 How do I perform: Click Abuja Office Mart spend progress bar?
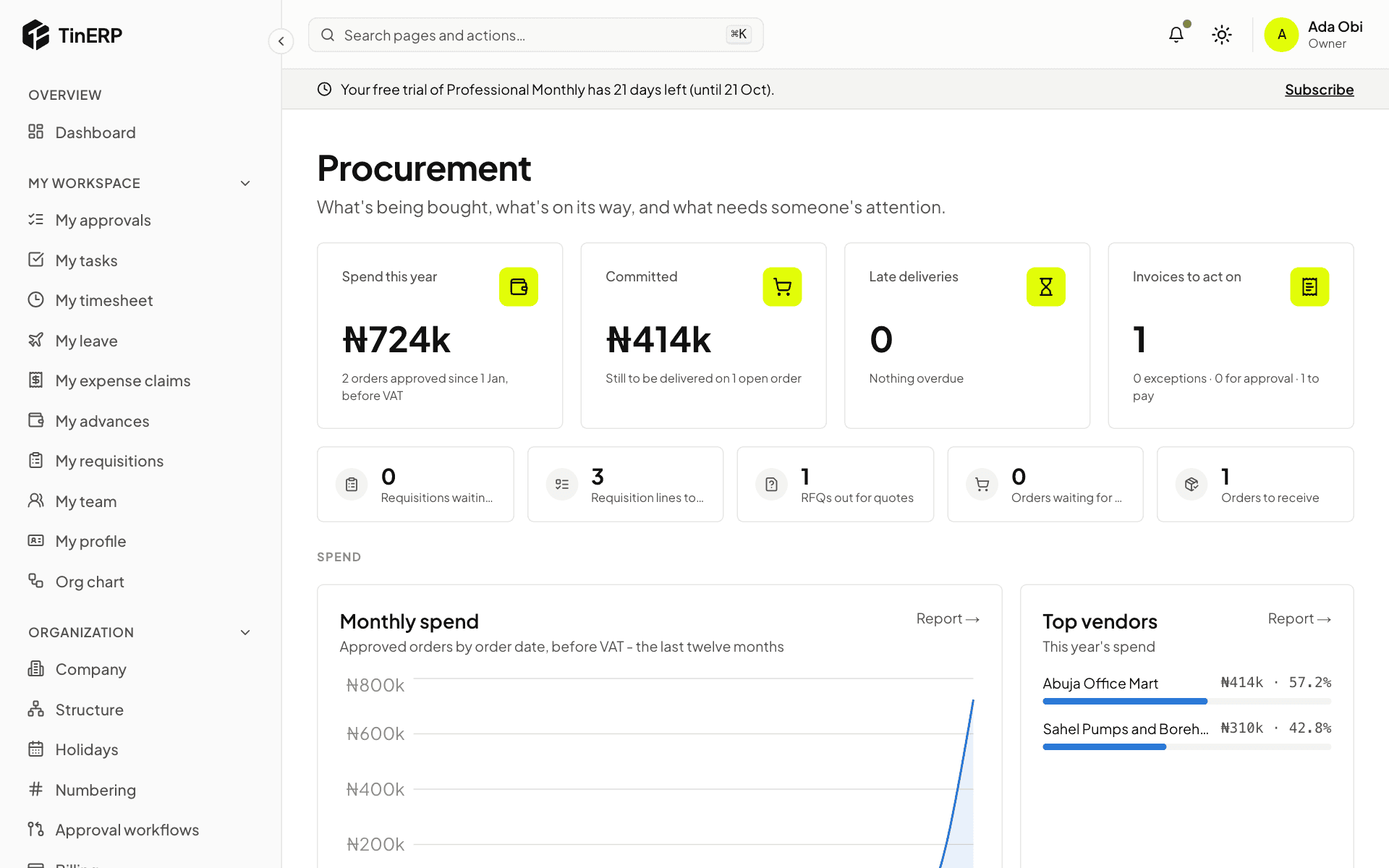pyautogui.click(x=1186, y=701)
